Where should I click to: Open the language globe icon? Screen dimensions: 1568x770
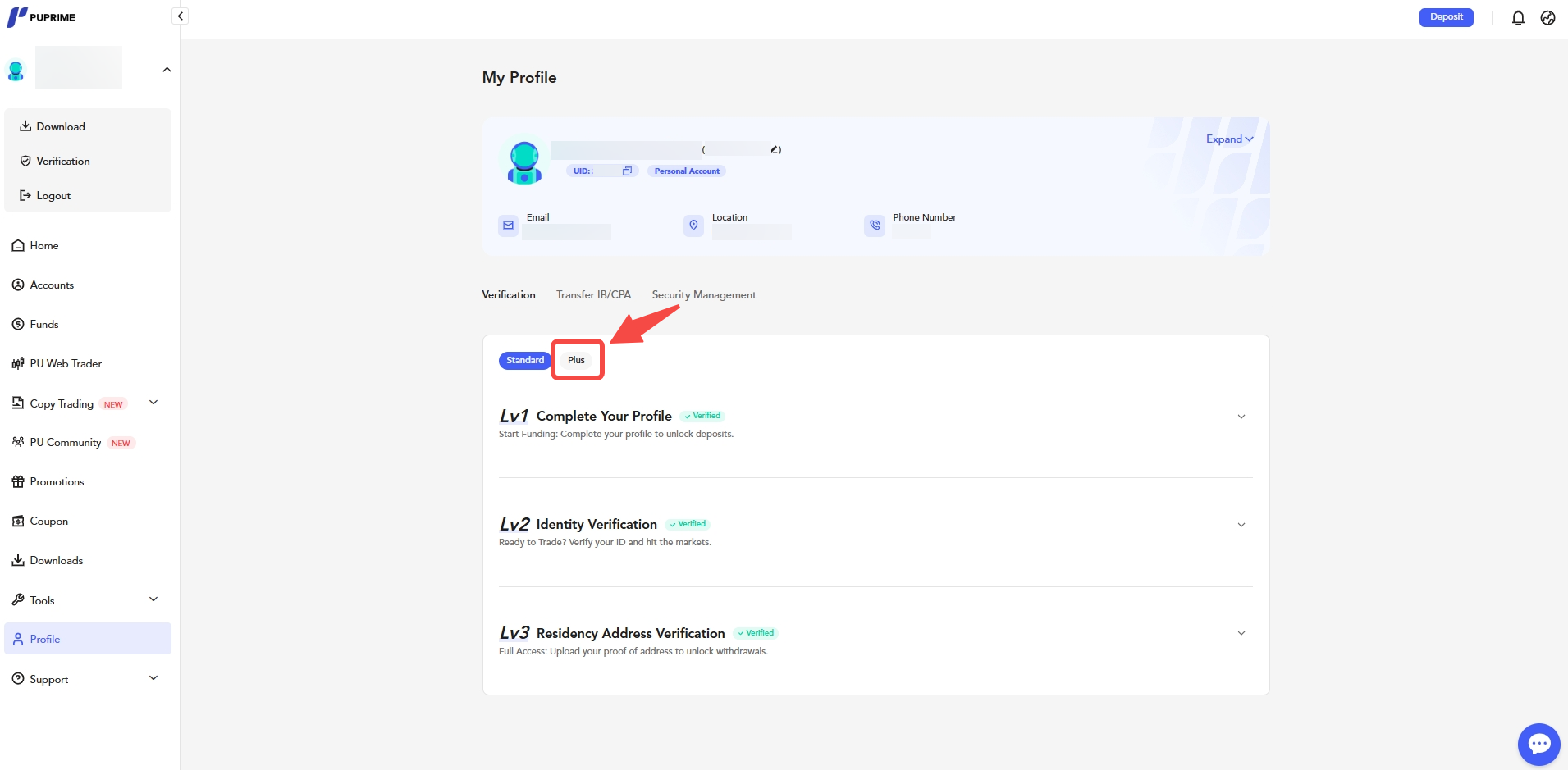click(x=1548, y=18)
